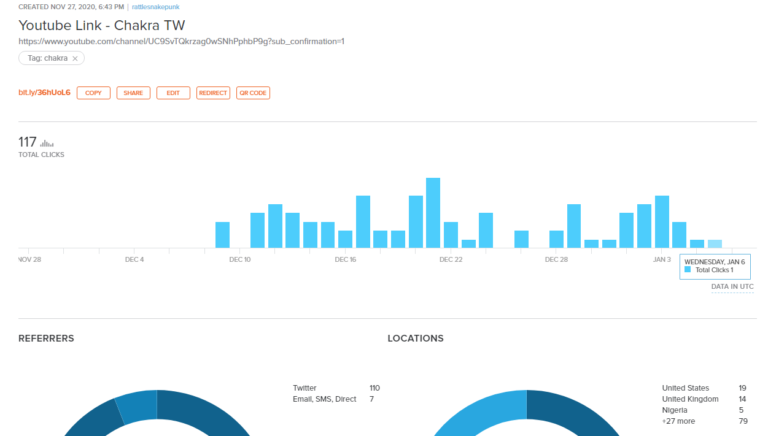The width and height of the screenshot is (768, 436).
Task: Expand the '+27 more' locations entry
Action: [678, 421]
